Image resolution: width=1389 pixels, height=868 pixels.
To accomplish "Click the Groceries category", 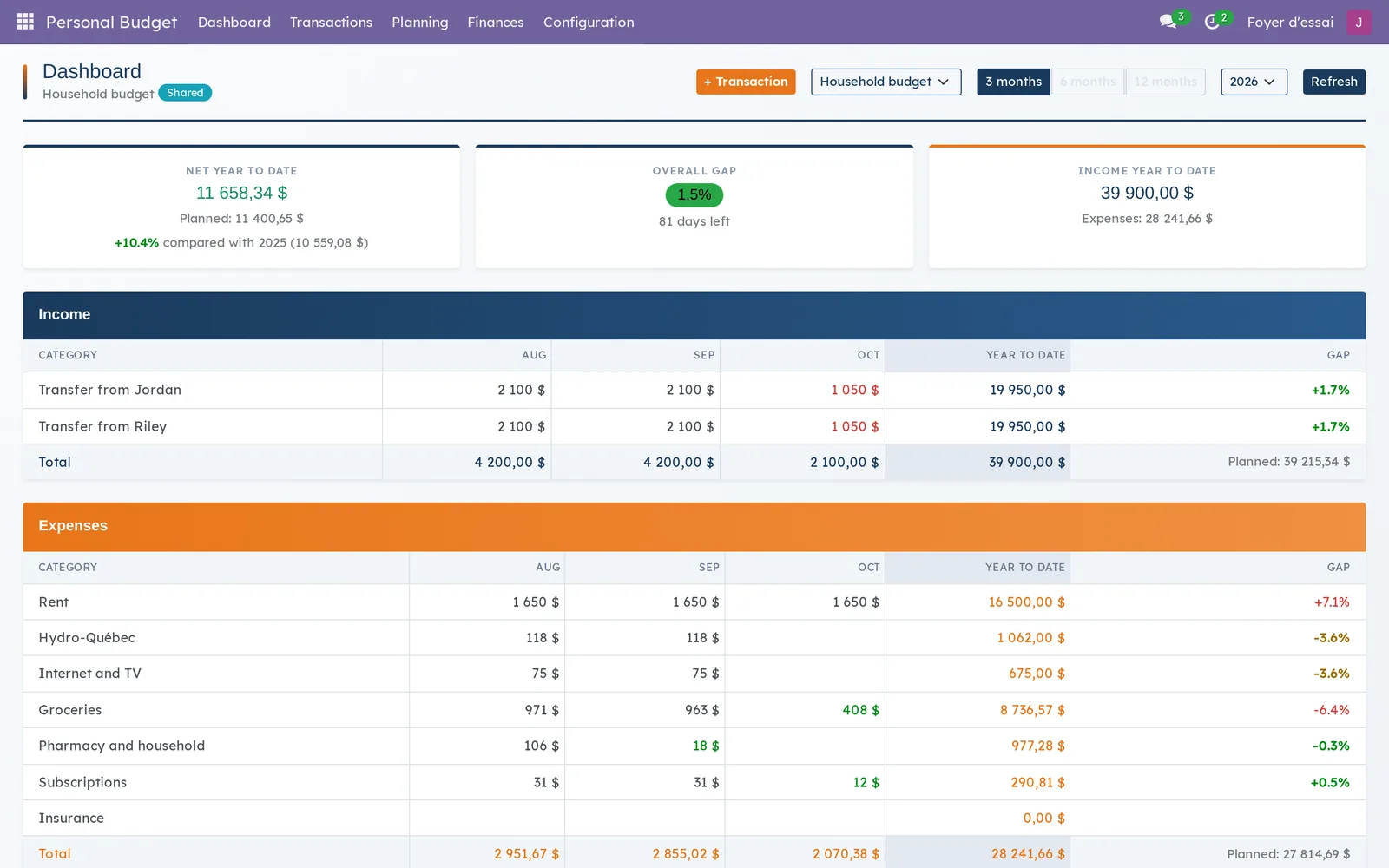I will [x=70, y=710].
